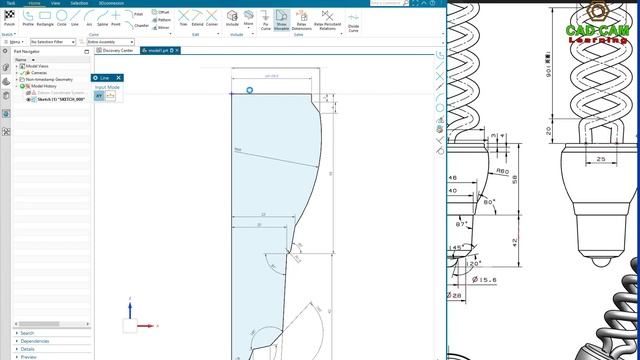
Task: Click the Fix Curve tool
Action: click(x=266, y=20)
